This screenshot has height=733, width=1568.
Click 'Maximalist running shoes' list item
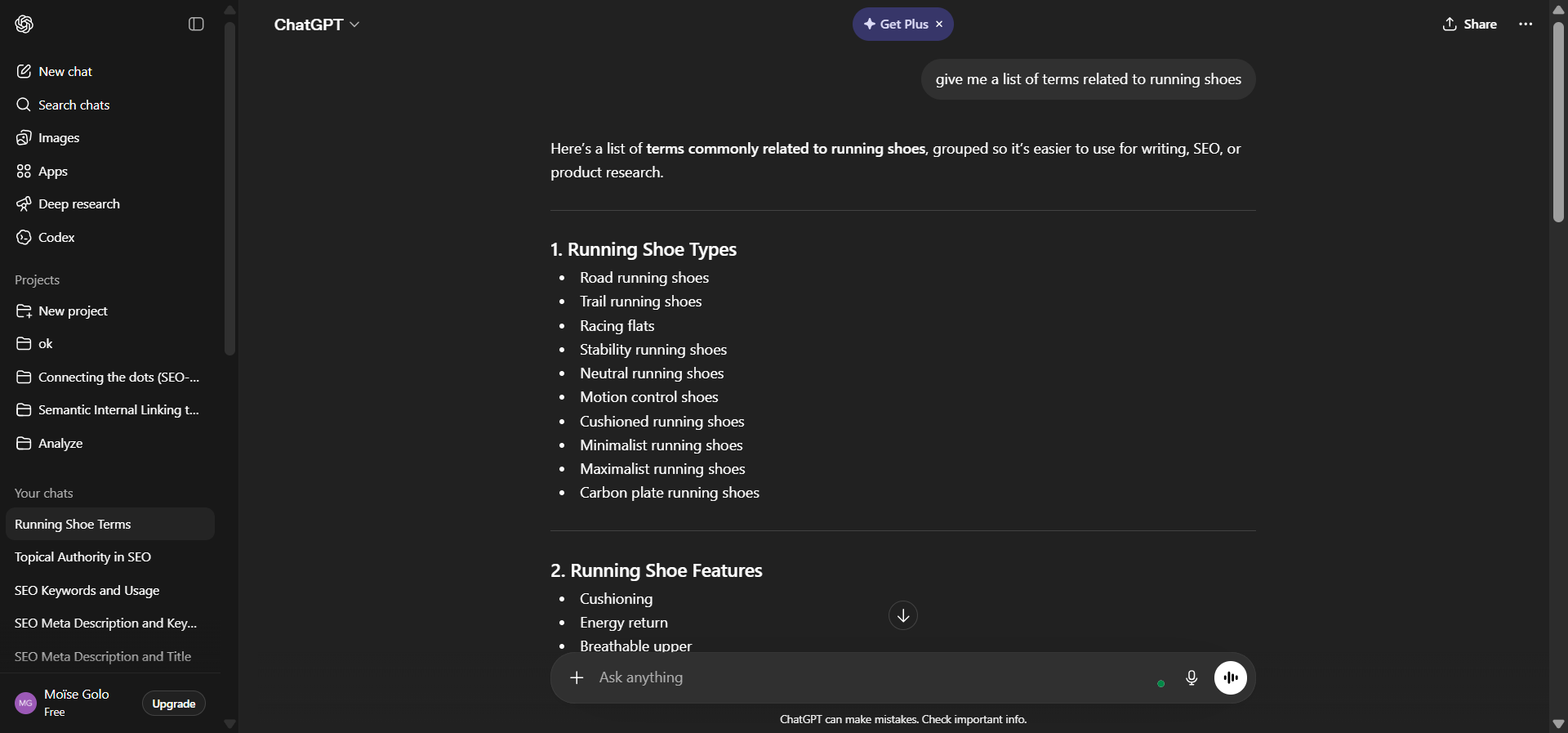coord(662,469)
